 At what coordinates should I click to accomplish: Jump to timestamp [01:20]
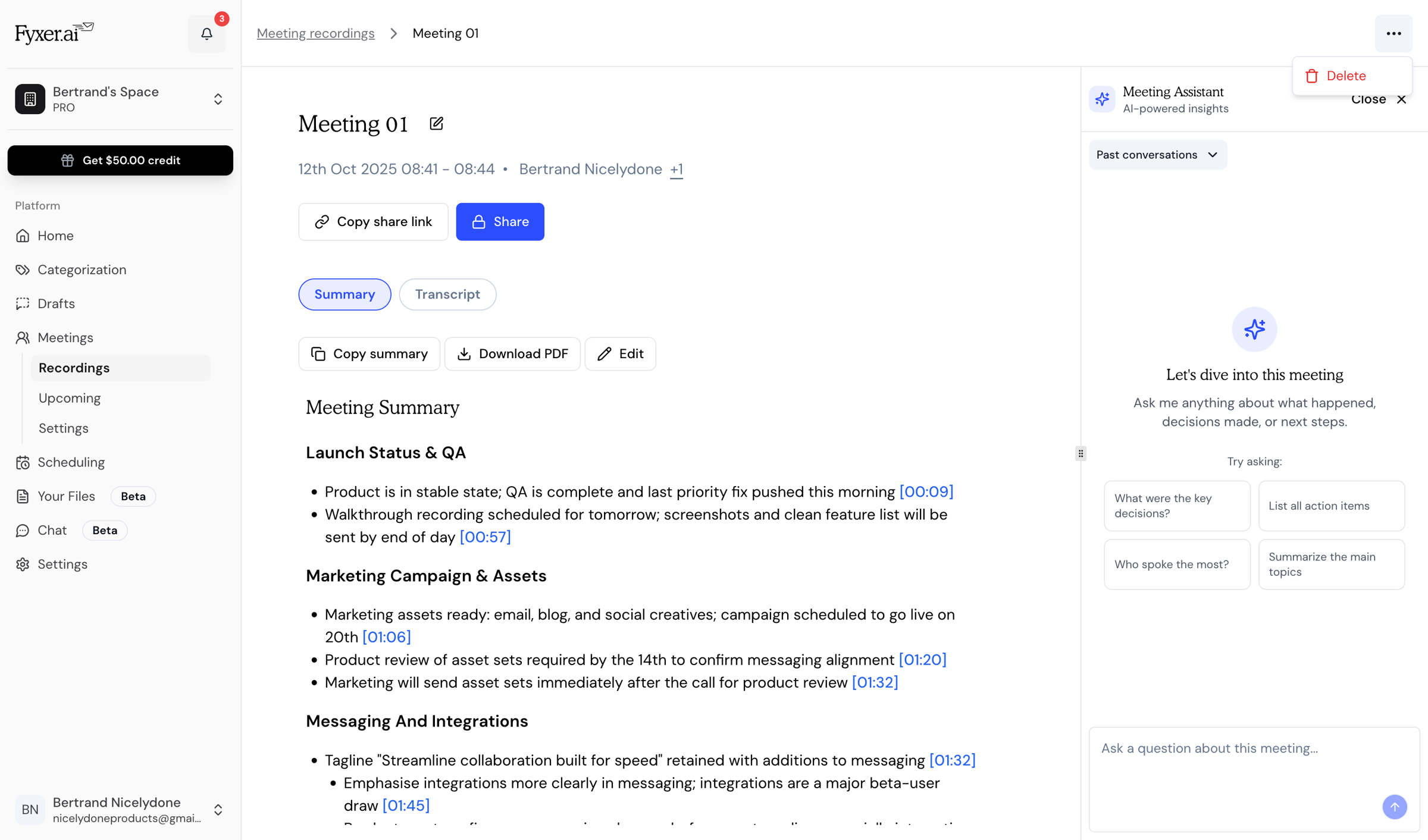[x=922, y=660]
